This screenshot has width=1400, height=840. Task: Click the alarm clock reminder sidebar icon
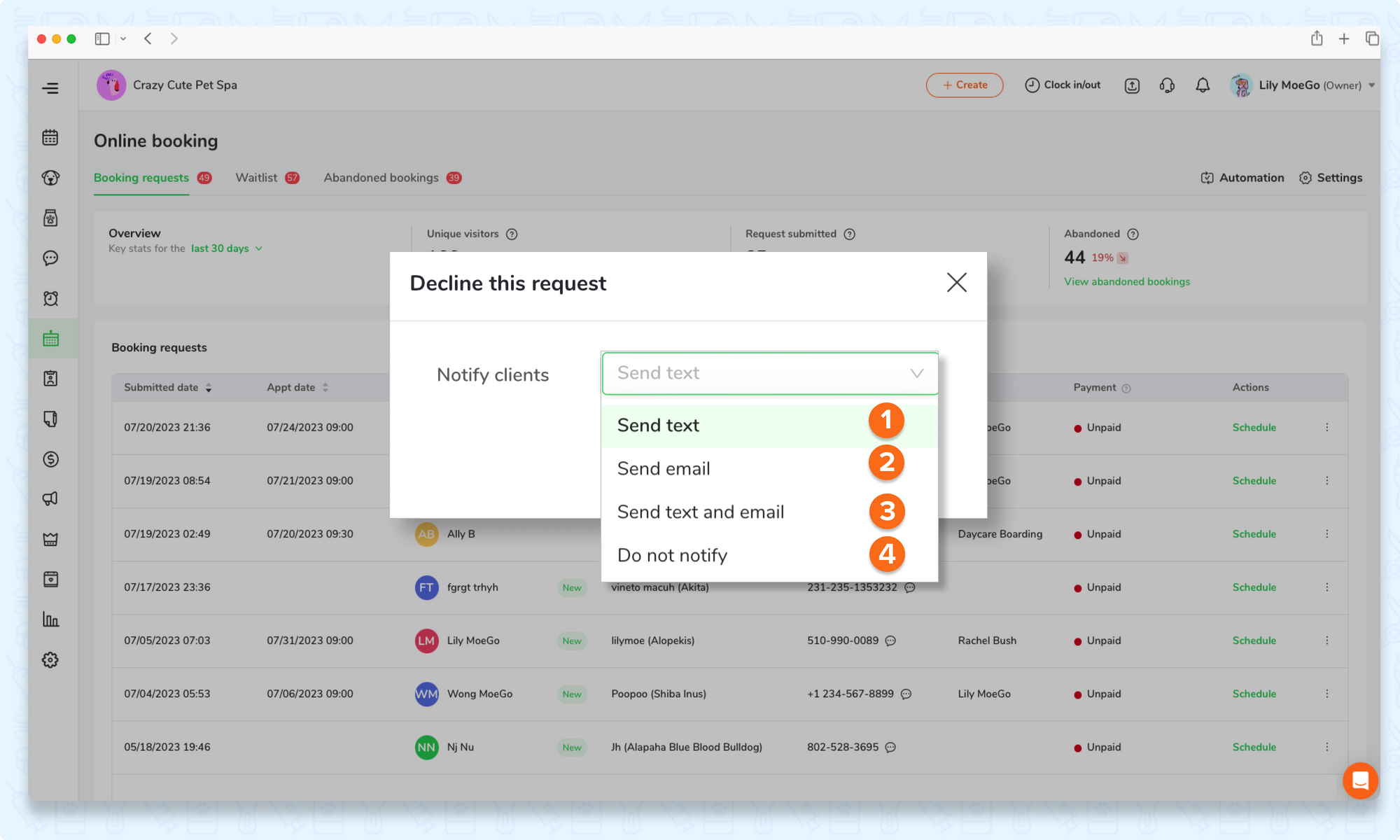point(50,299)
